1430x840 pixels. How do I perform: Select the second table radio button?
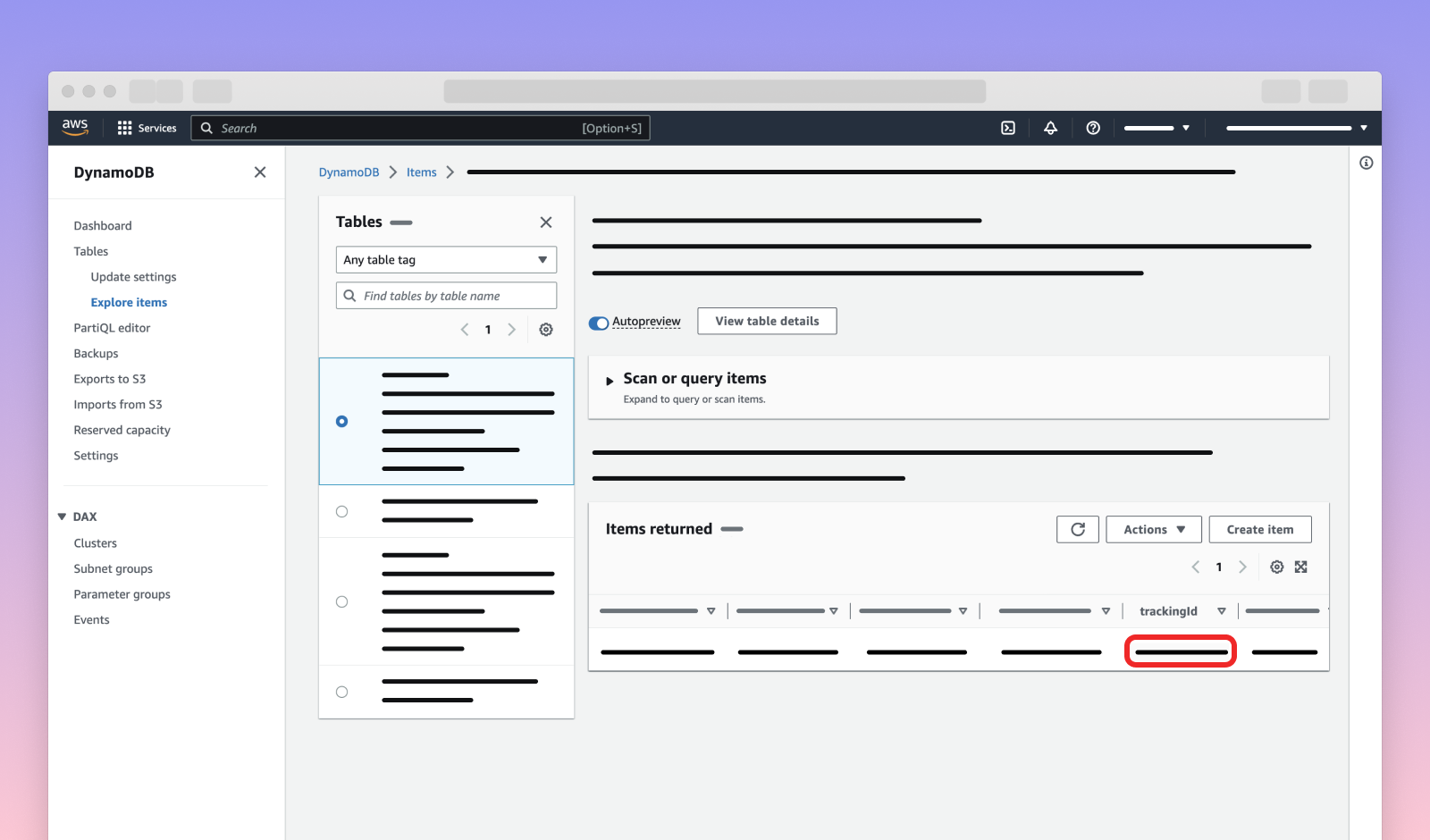click(x=341, y=512)
